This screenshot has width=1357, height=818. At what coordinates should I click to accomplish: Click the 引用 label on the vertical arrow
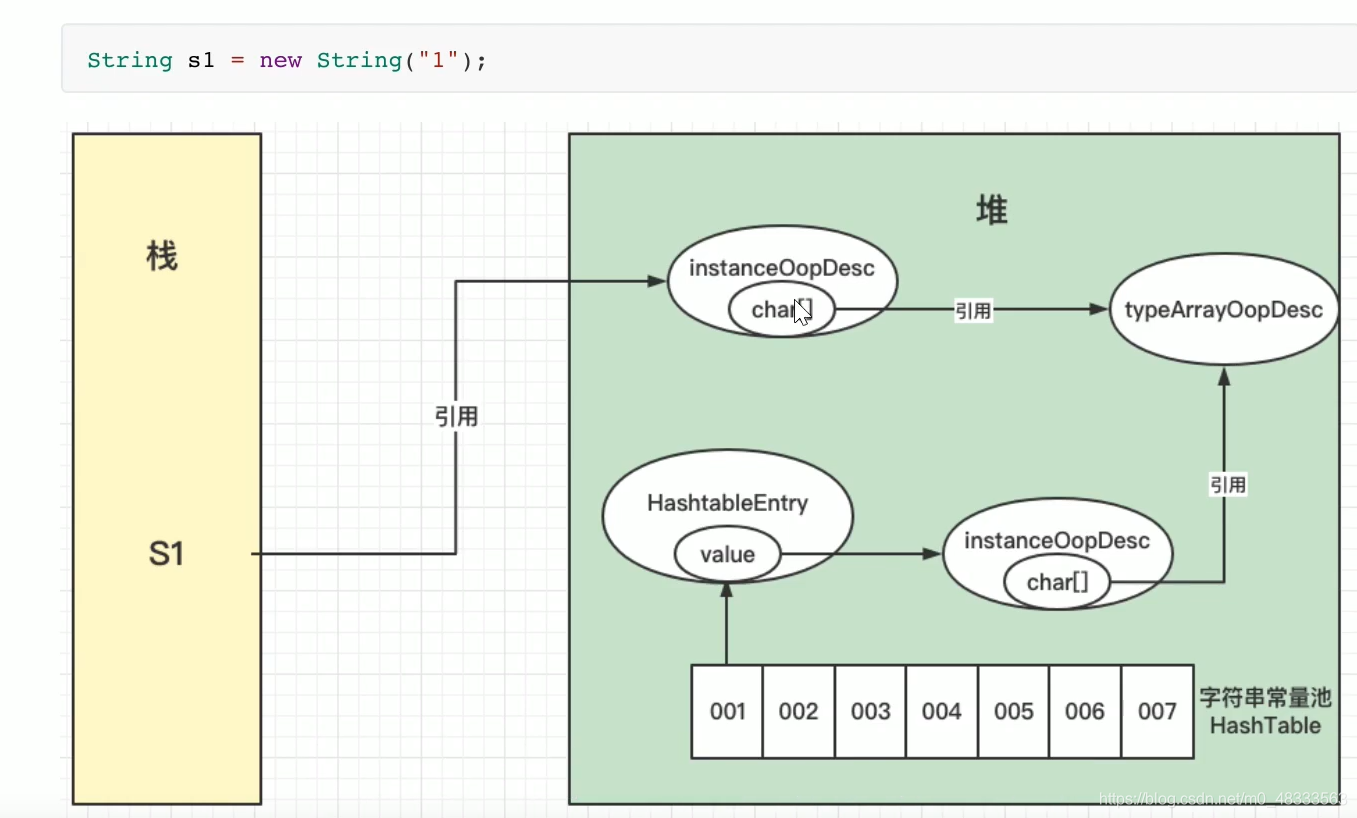[x=1228, y=485]
